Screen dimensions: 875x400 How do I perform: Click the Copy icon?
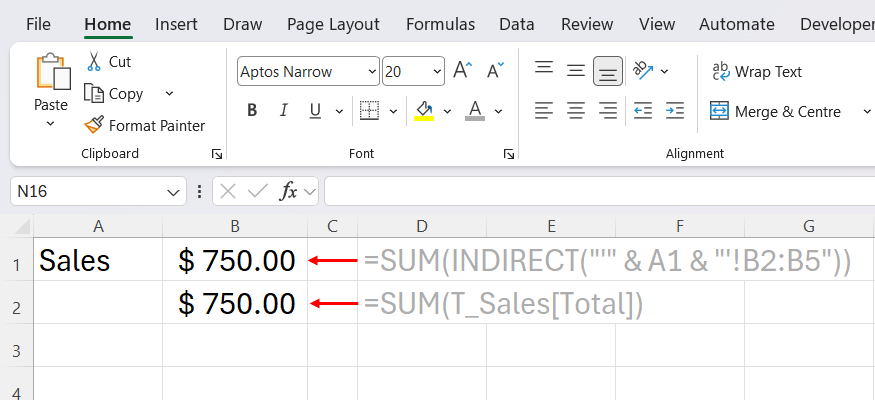[x=94, y=93]
